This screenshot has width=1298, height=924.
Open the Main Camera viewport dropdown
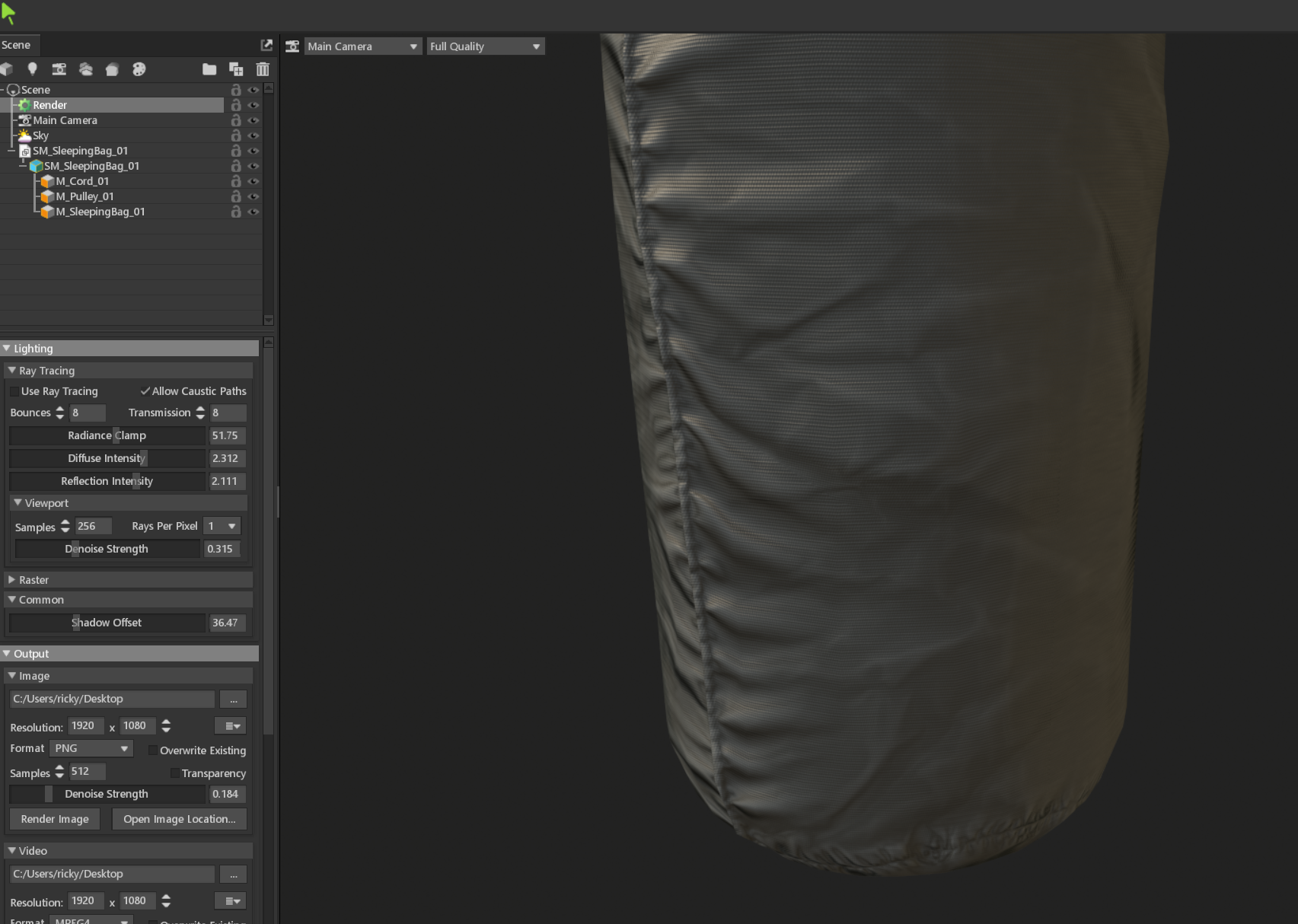coord(362,46)
